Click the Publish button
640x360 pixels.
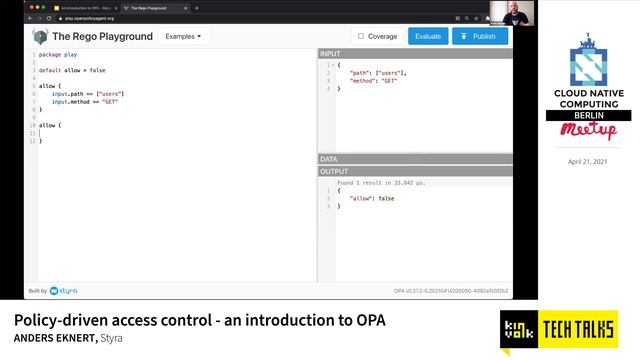click(480, 36)
